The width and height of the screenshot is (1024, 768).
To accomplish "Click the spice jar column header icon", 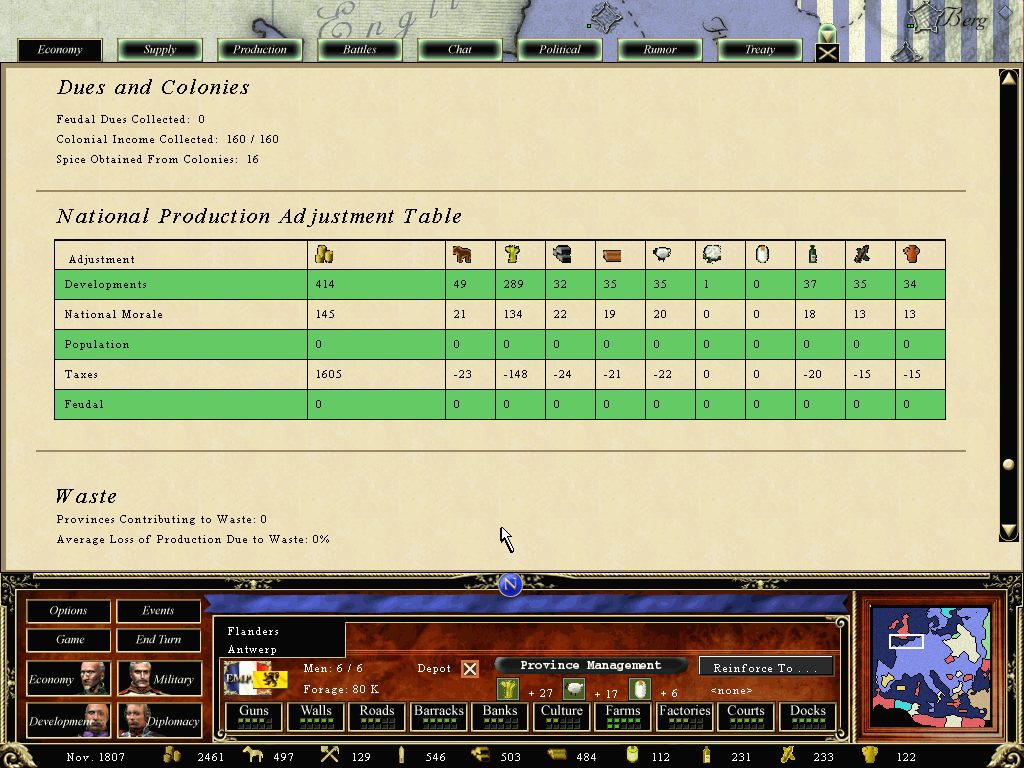I will pos(761,254).
